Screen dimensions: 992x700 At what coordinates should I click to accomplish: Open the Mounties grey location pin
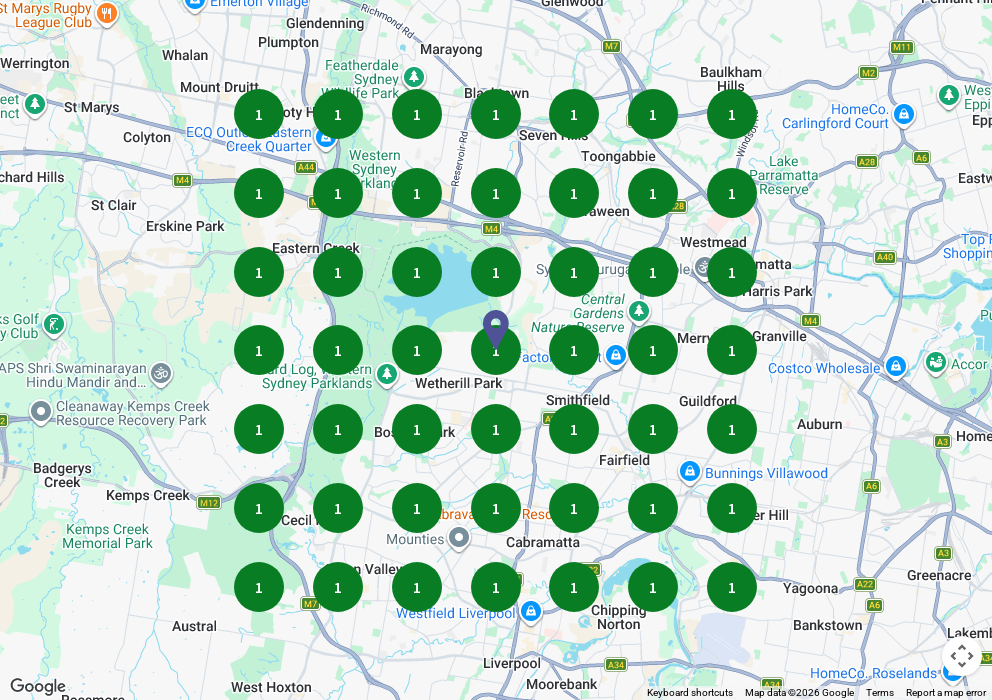coord(459,539)
